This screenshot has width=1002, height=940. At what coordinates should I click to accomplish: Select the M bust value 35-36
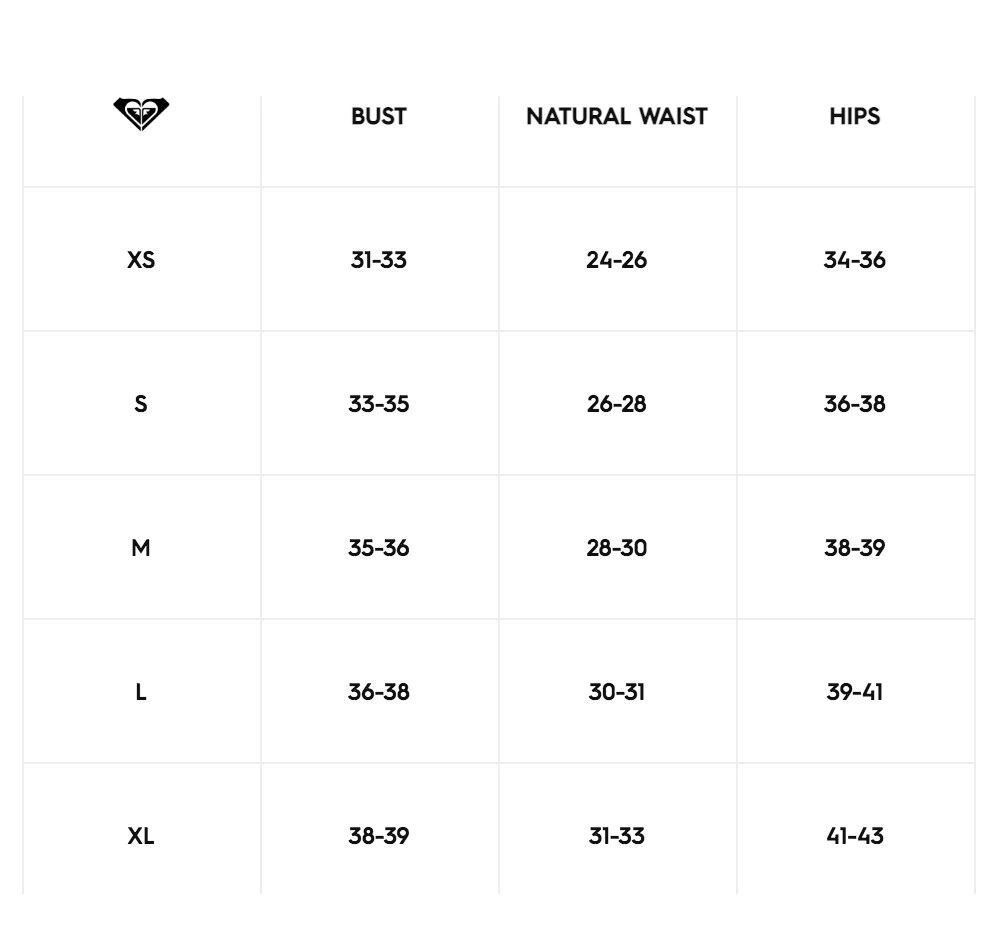coord(379,548)
